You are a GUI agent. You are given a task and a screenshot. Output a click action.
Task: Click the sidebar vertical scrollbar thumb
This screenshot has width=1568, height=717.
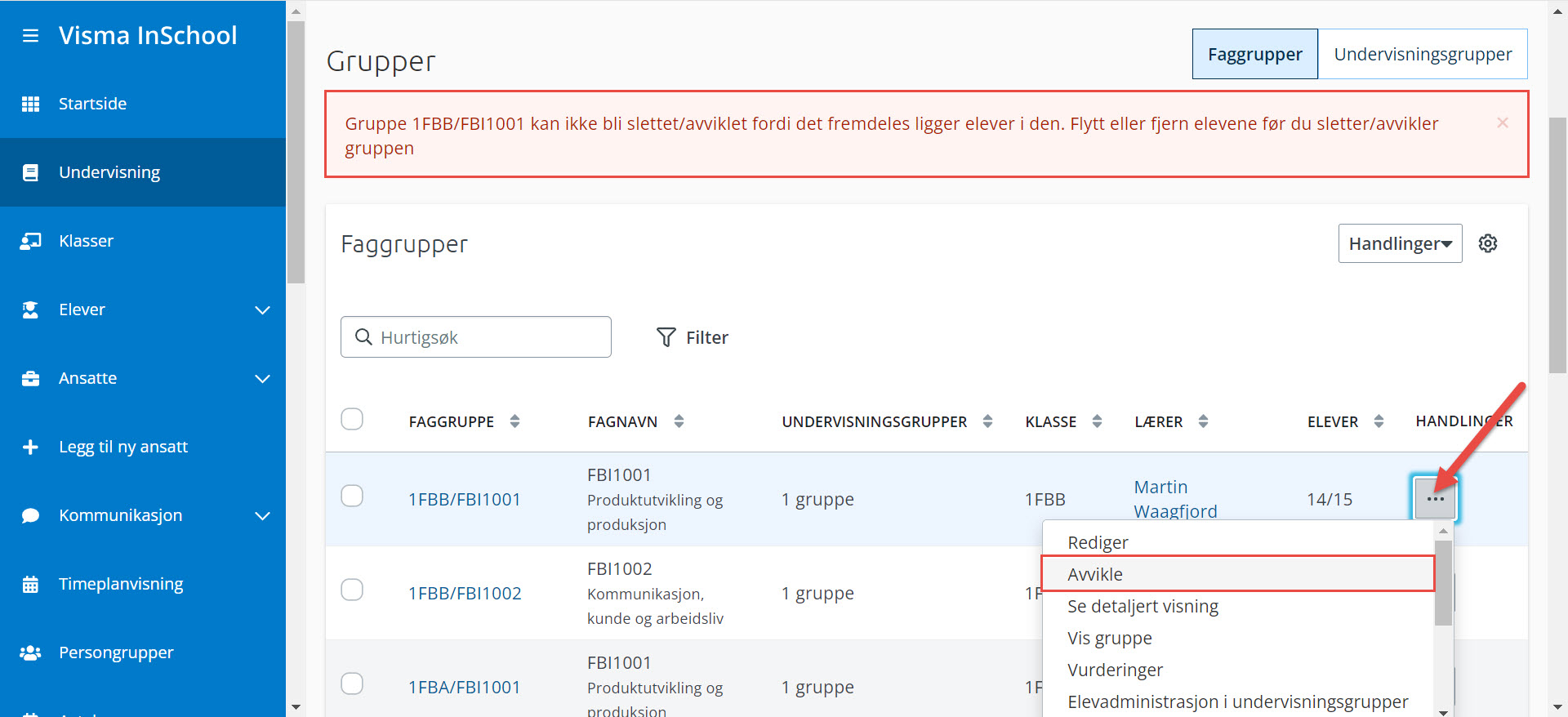(296, 152)
